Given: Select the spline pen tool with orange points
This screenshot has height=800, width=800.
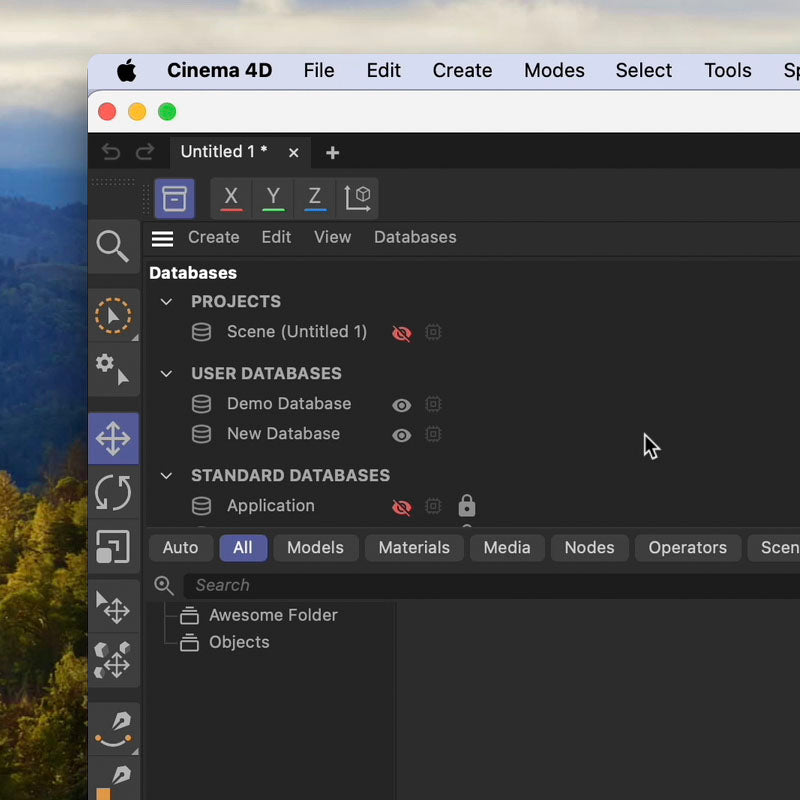Looking at the screenshot, I should coord(113,730).
